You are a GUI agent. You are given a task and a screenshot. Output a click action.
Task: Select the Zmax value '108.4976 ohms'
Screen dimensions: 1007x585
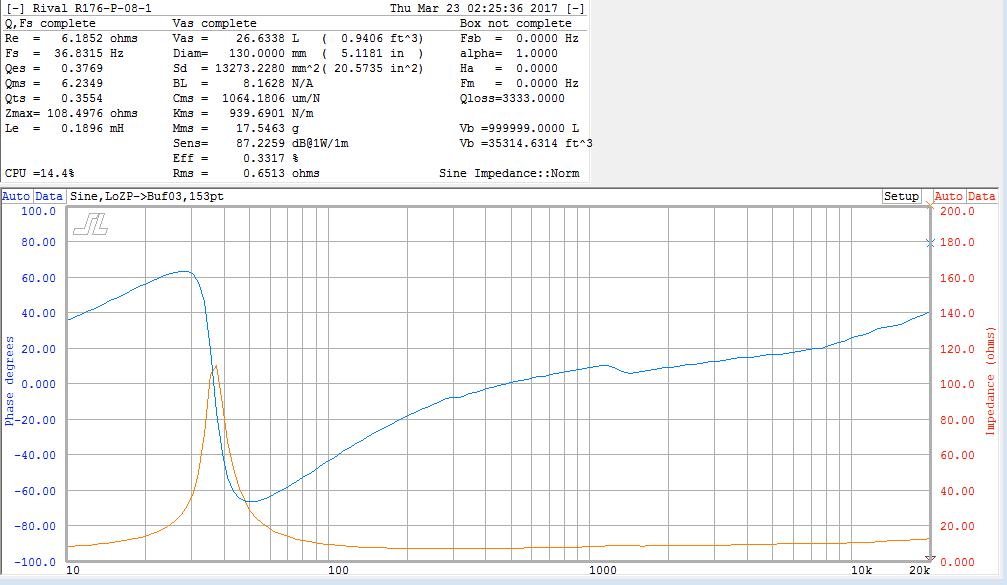click(92, 113)
